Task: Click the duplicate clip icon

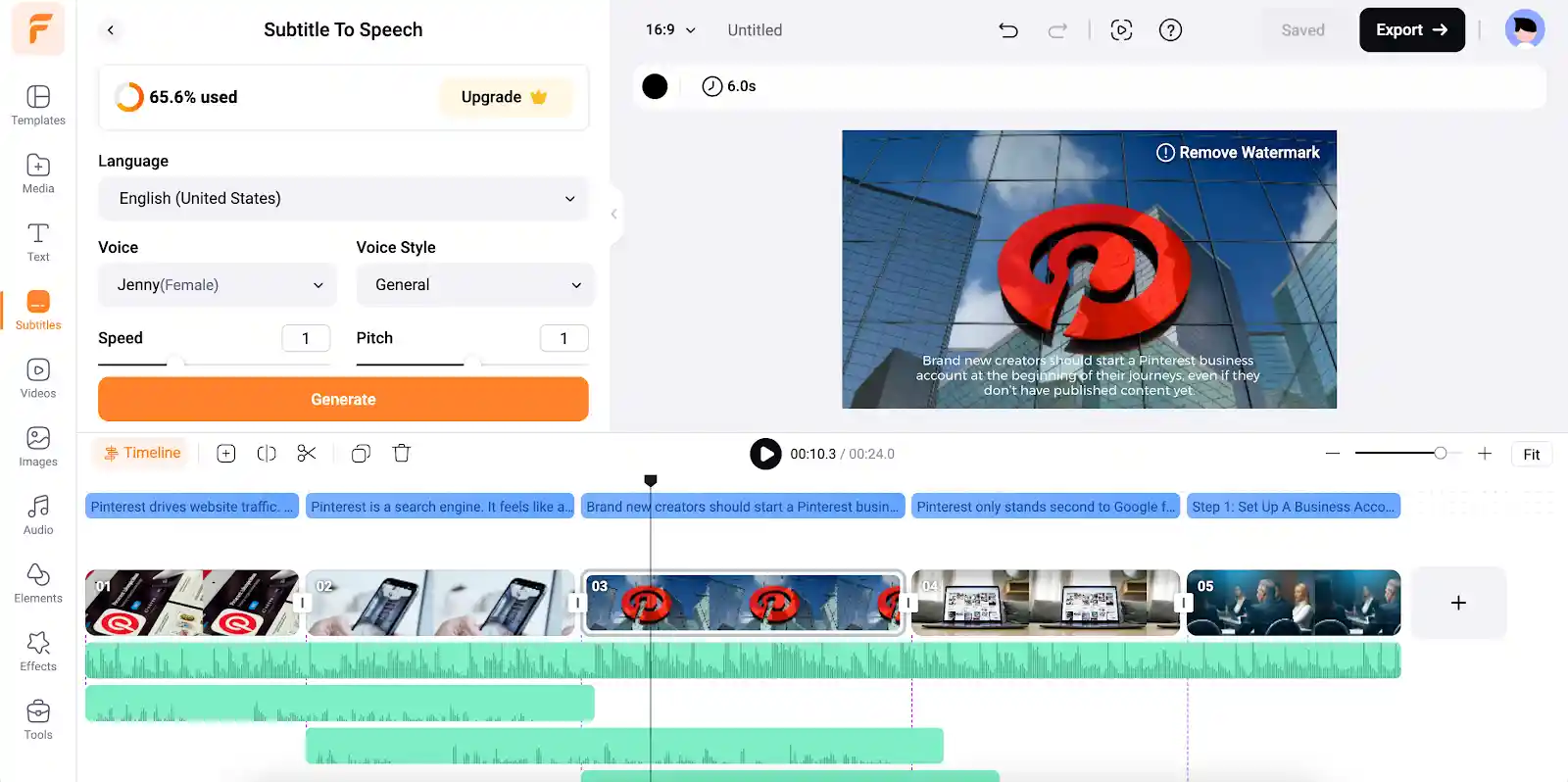Action: (x=361, y=453)
